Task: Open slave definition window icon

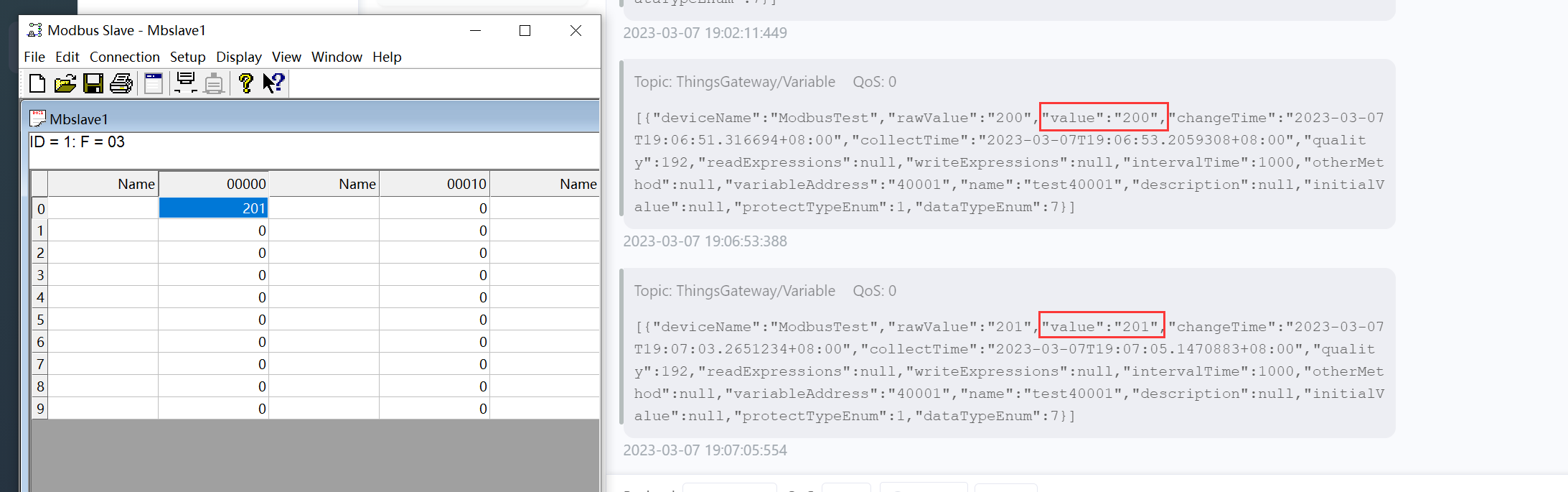Action: pos(154,84)
